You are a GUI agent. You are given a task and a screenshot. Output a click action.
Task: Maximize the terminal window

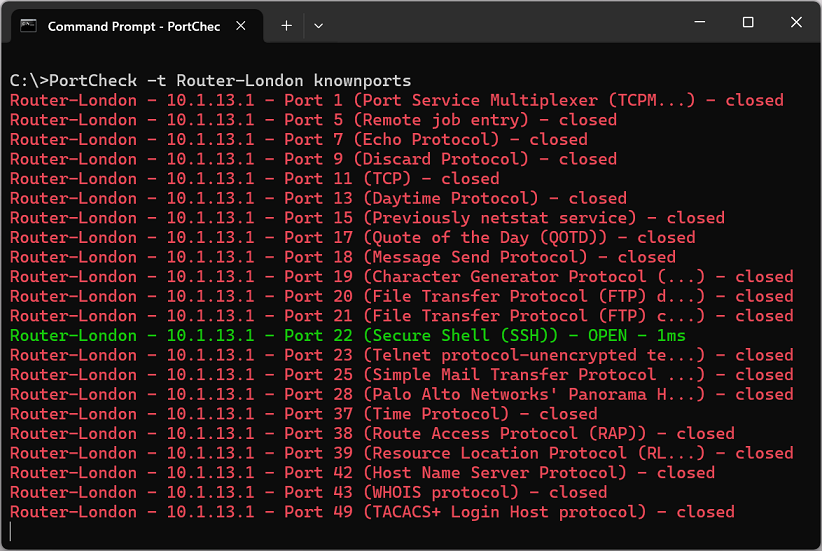[x=748, y=23]
